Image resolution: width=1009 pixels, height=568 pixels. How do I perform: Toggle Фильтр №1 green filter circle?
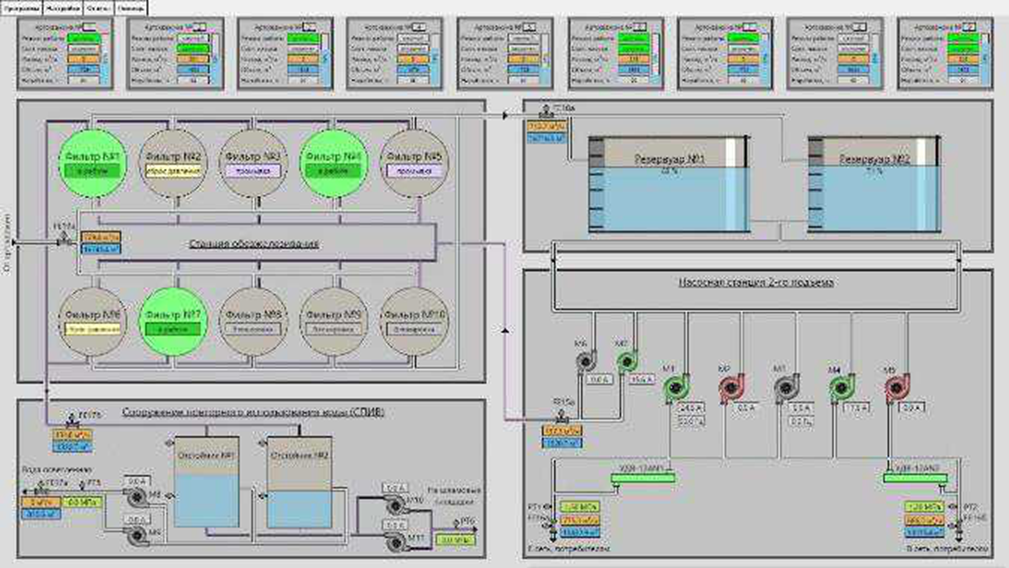click(93, 162)
